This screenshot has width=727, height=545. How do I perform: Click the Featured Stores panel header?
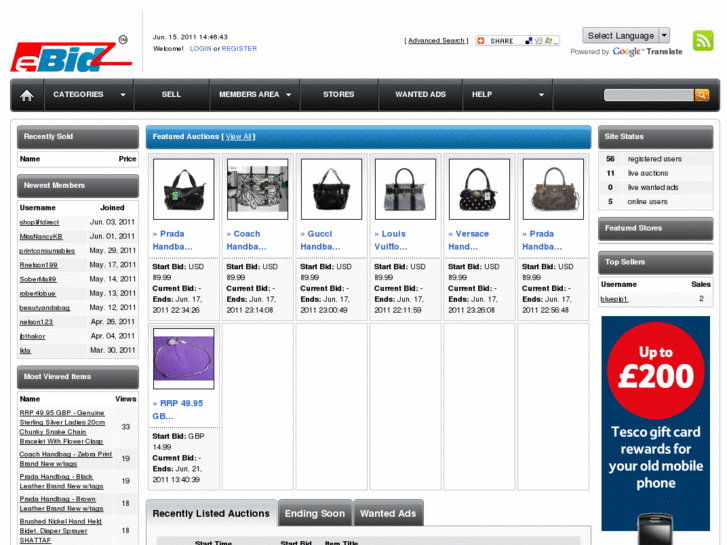click(x=656, y=228)
